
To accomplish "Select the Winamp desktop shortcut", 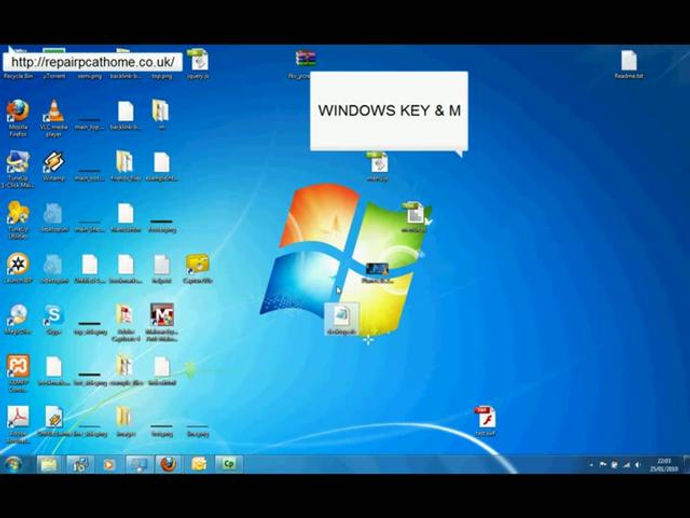I will (54, 166).
